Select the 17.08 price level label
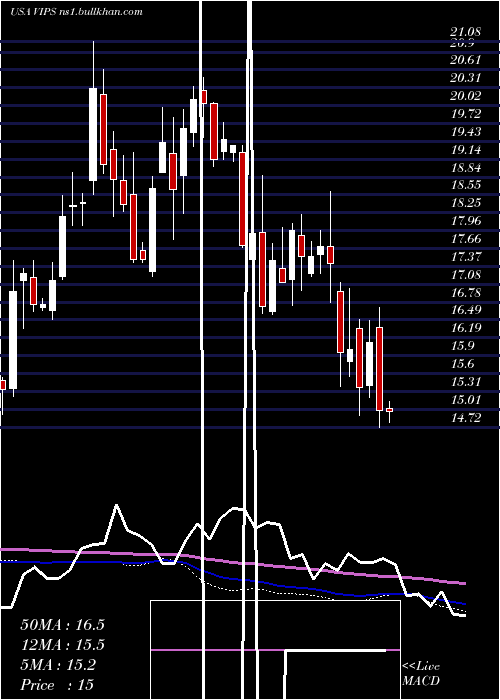This screenshot has height=700, width=500. [x=466, y=274]
